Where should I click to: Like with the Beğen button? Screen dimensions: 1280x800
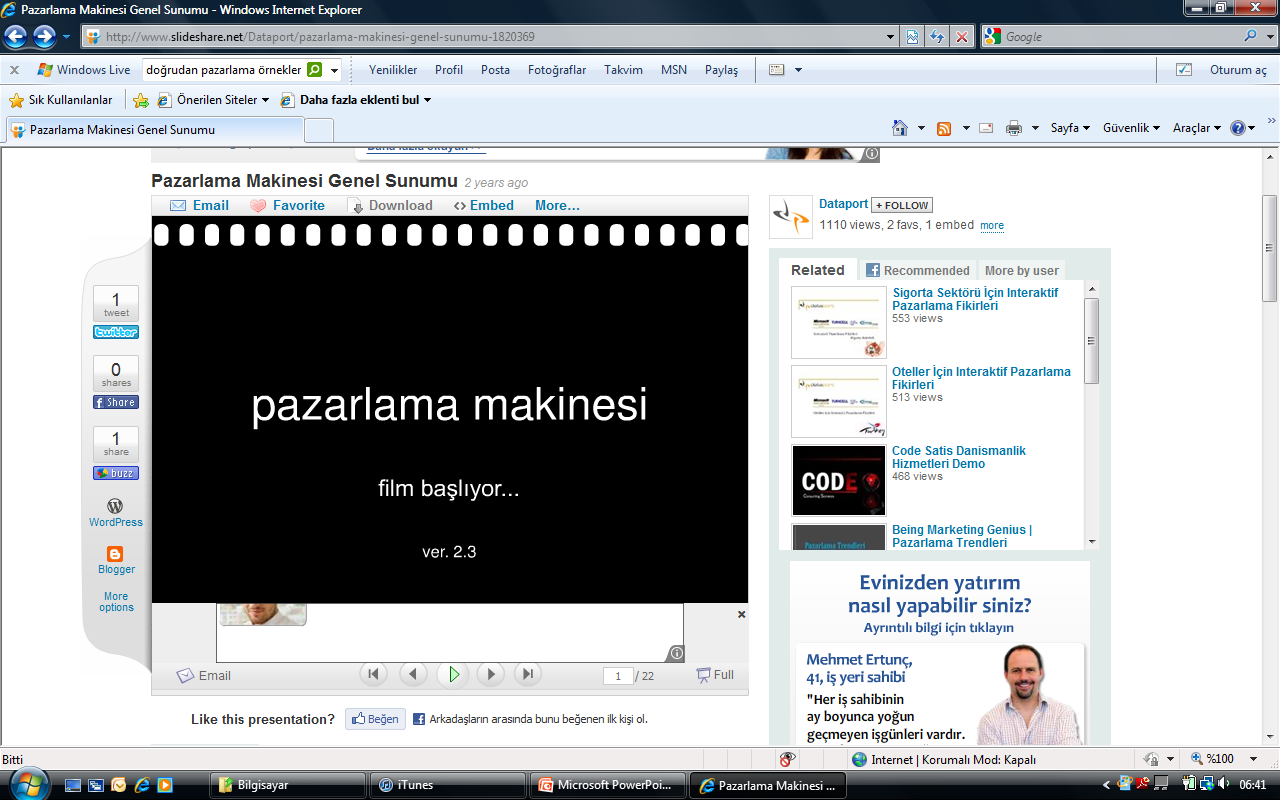[x=375, y=719]
